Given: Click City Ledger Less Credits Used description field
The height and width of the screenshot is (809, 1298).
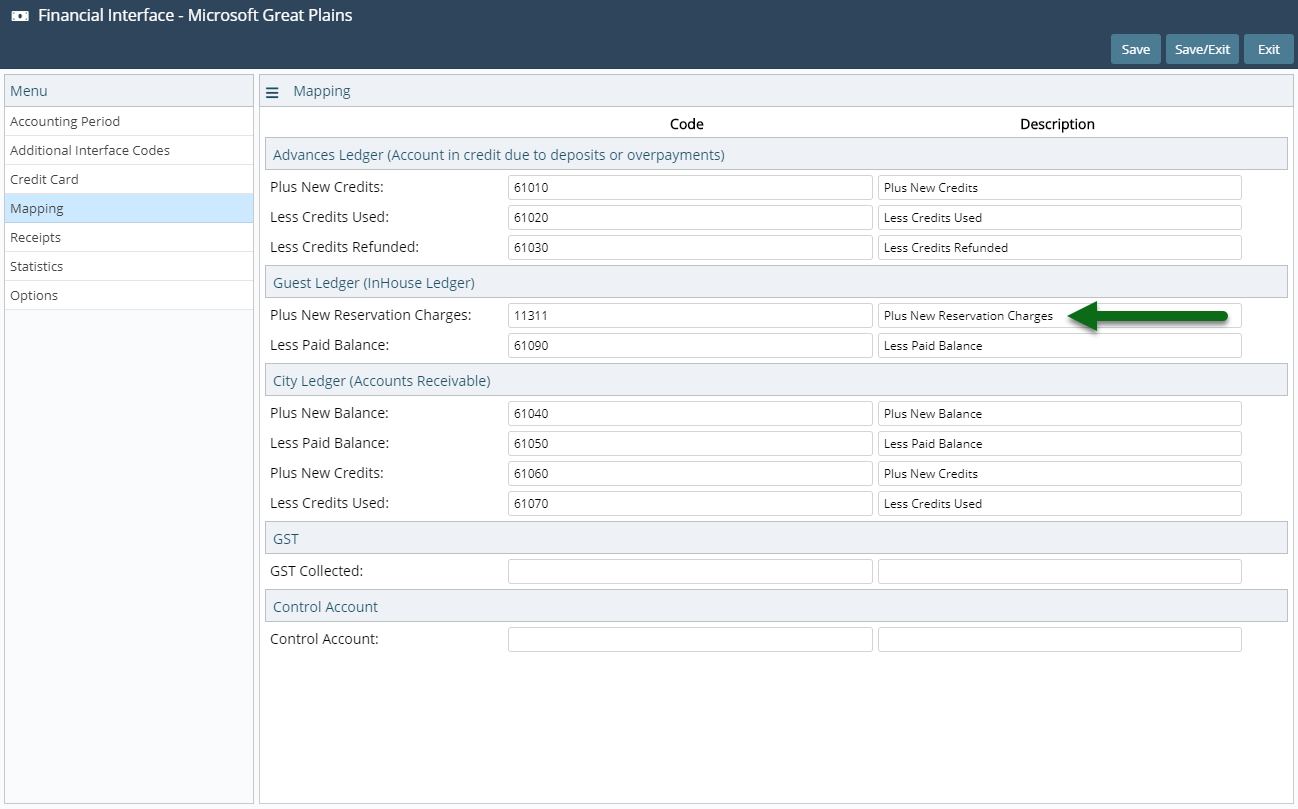Looking at the screenshot, I should [1060, 504].
